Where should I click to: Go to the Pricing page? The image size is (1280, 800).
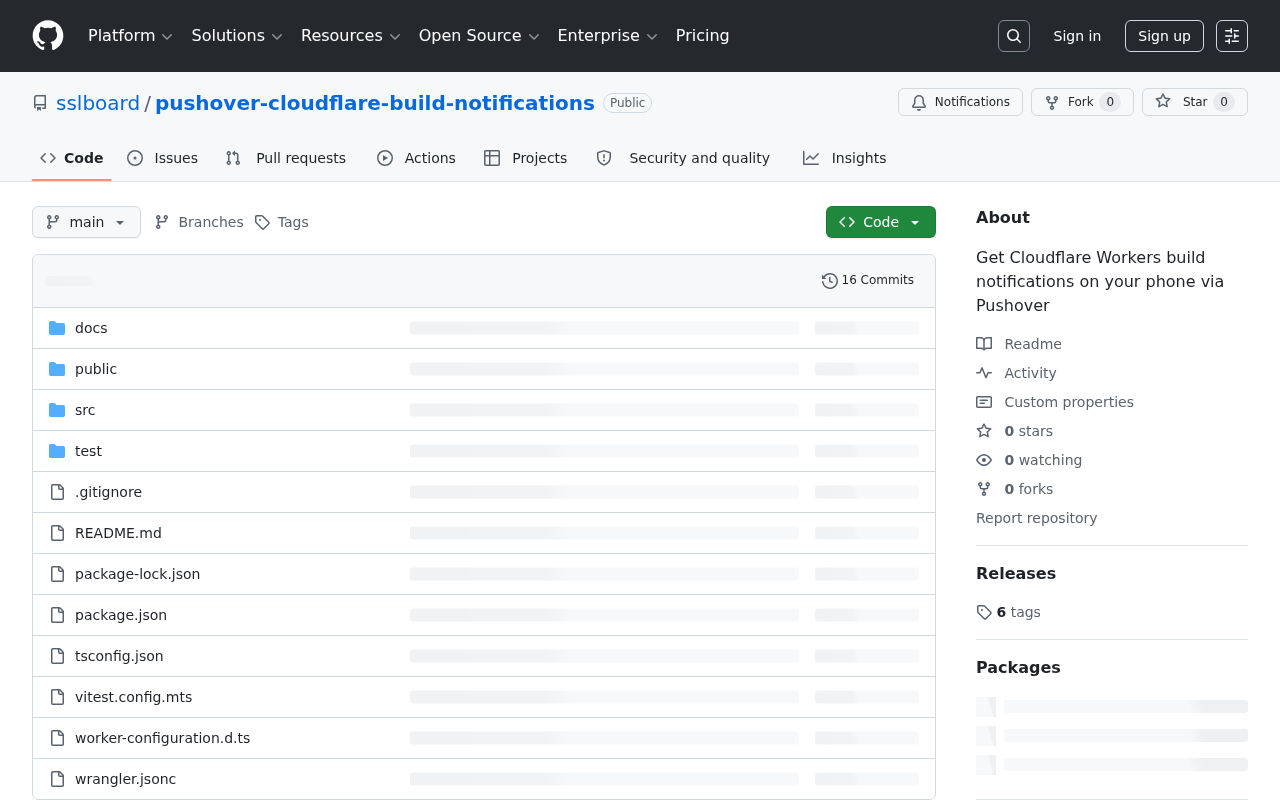(x=703, y=36)
